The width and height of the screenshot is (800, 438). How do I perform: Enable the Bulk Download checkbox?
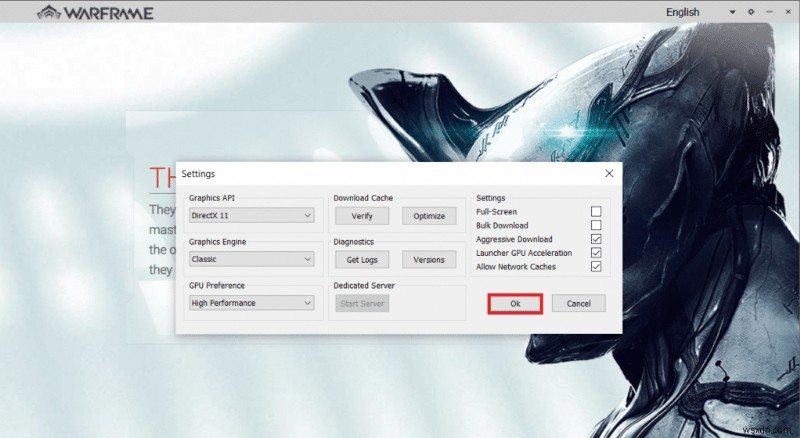click(x=596, y=225)
